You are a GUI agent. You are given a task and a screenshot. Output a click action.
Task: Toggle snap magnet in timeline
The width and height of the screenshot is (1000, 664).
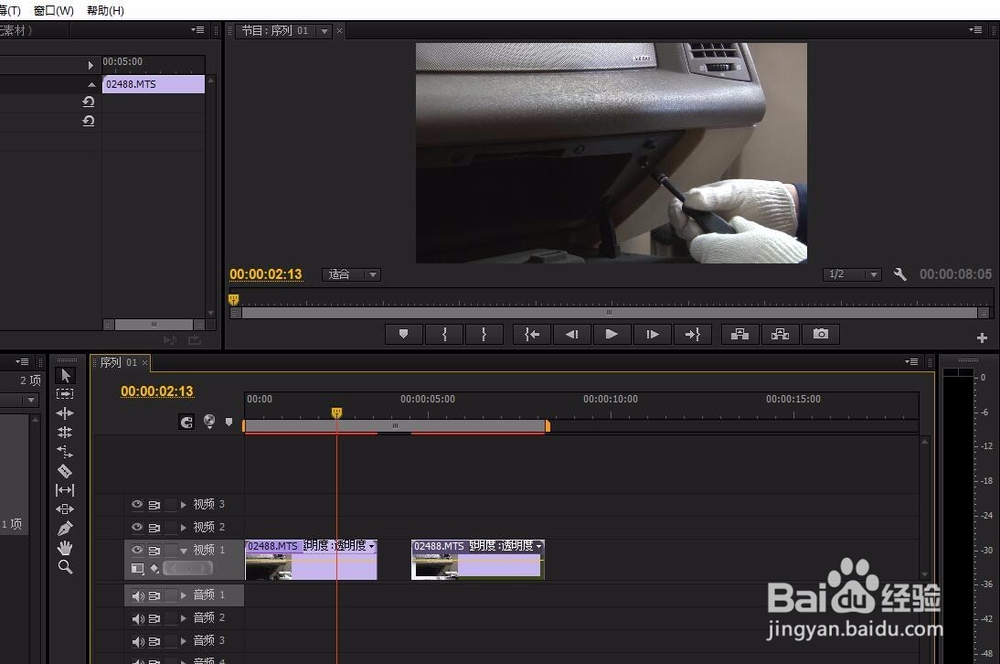[186, 422]
